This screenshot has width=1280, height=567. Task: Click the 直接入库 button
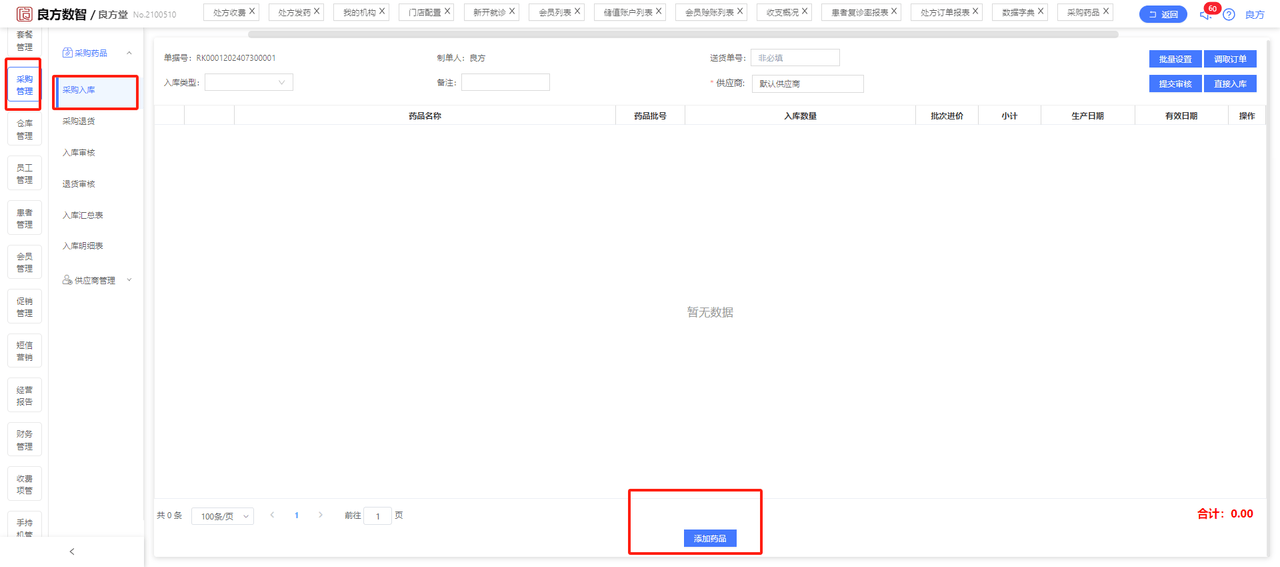point(1230,84)
